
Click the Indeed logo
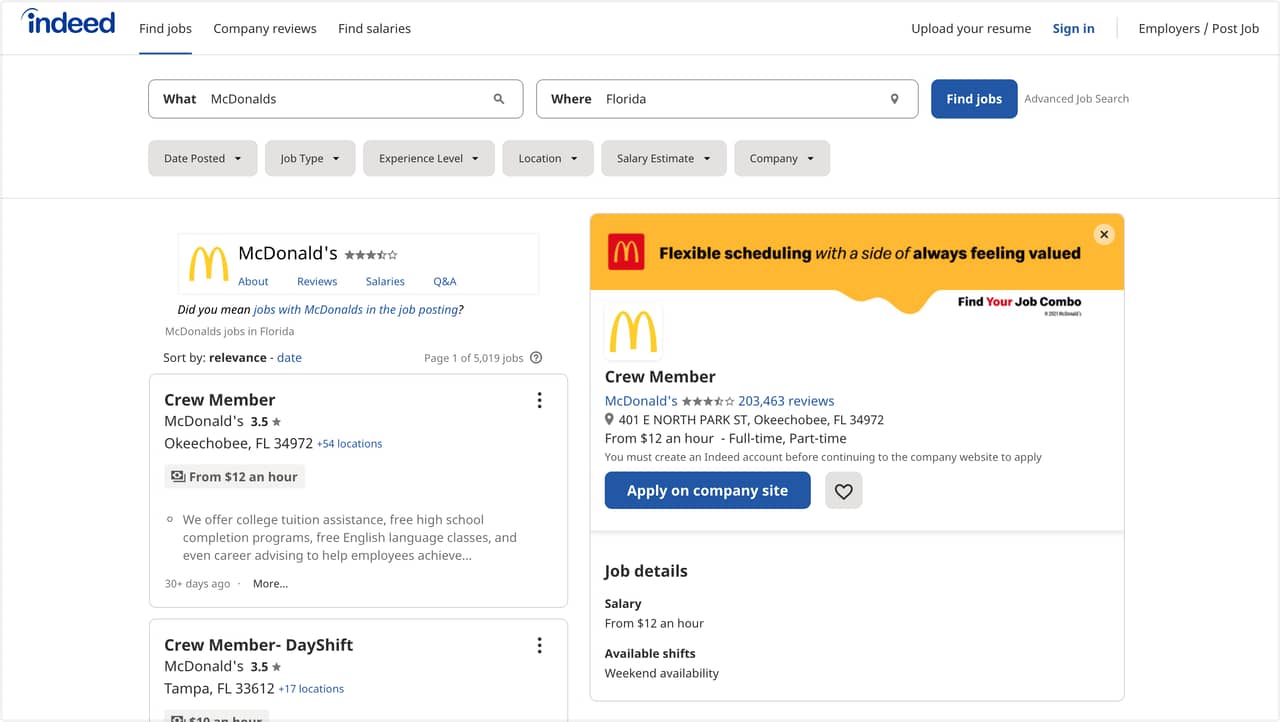68,23
